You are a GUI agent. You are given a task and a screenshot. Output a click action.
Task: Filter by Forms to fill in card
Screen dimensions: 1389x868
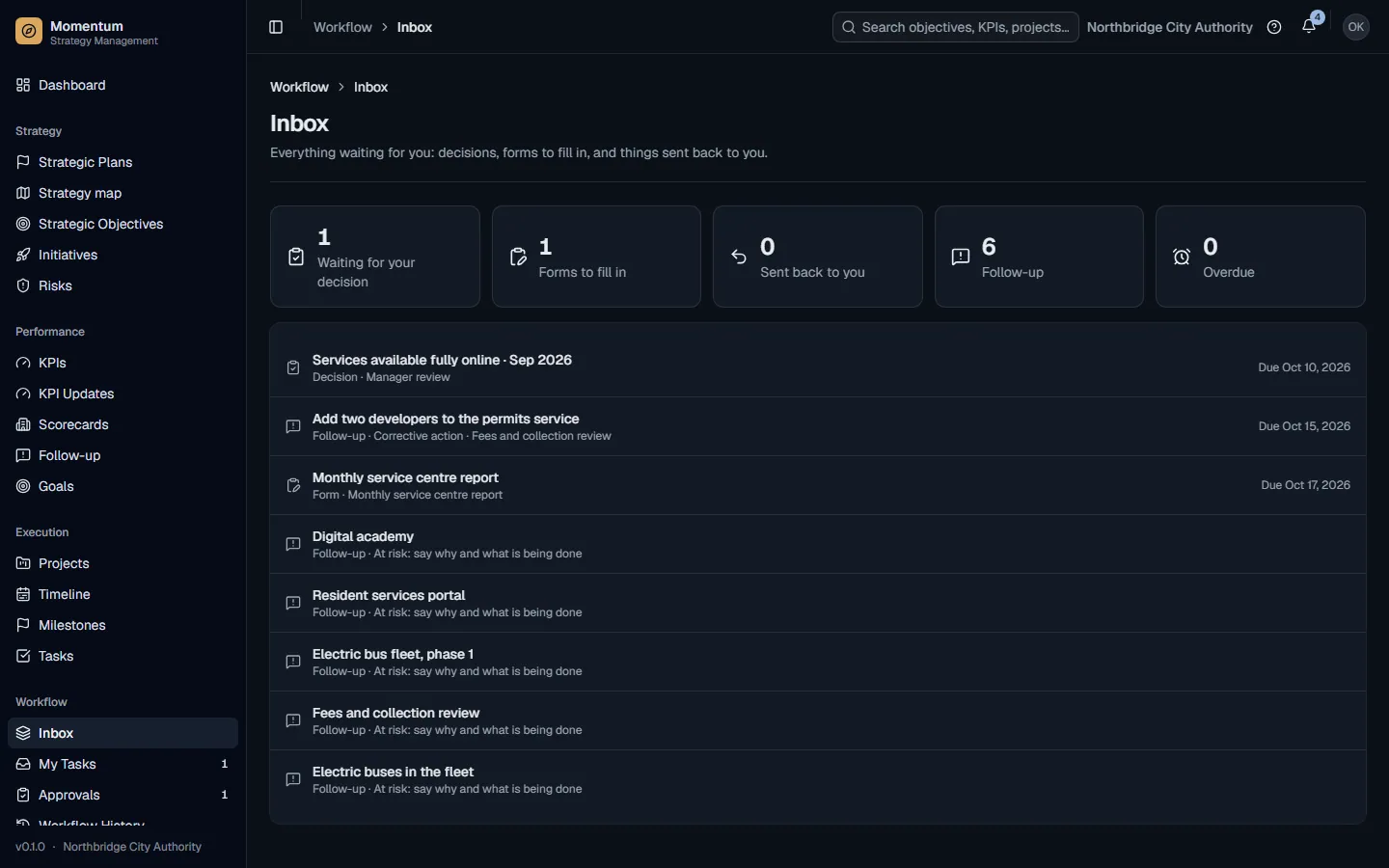(x=596, y=257)
